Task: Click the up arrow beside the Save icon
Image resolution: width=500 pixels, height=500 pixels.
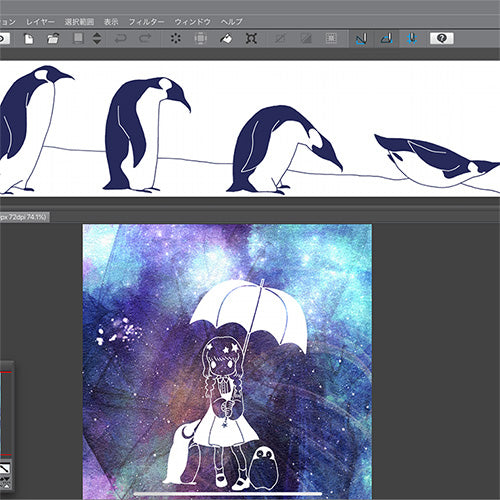Action: pos(97,35)
